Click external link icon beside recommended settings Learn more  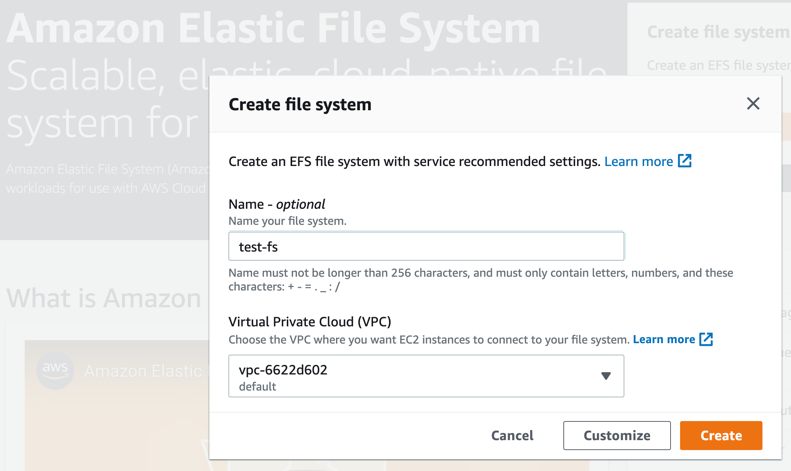(685, 161)
